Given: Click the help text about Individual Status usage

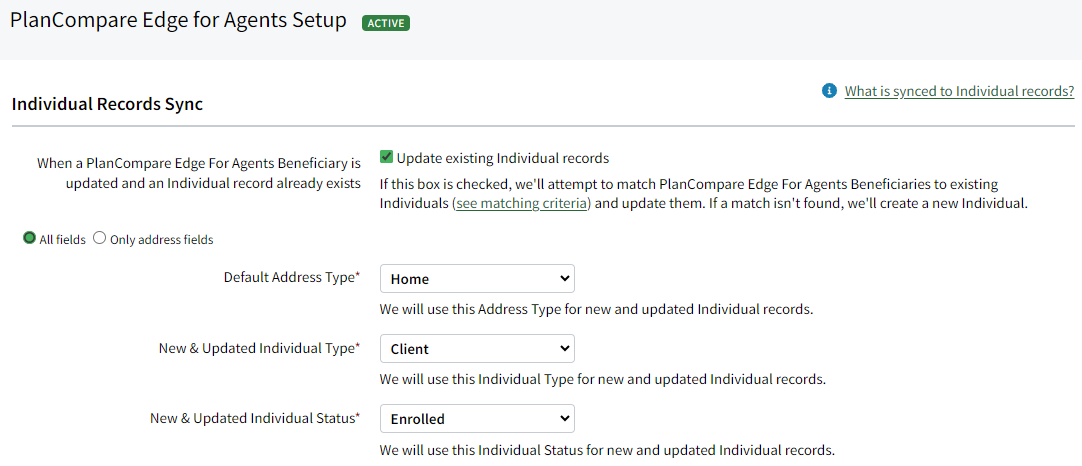Looking at the screenshot, I should [607, 451].
